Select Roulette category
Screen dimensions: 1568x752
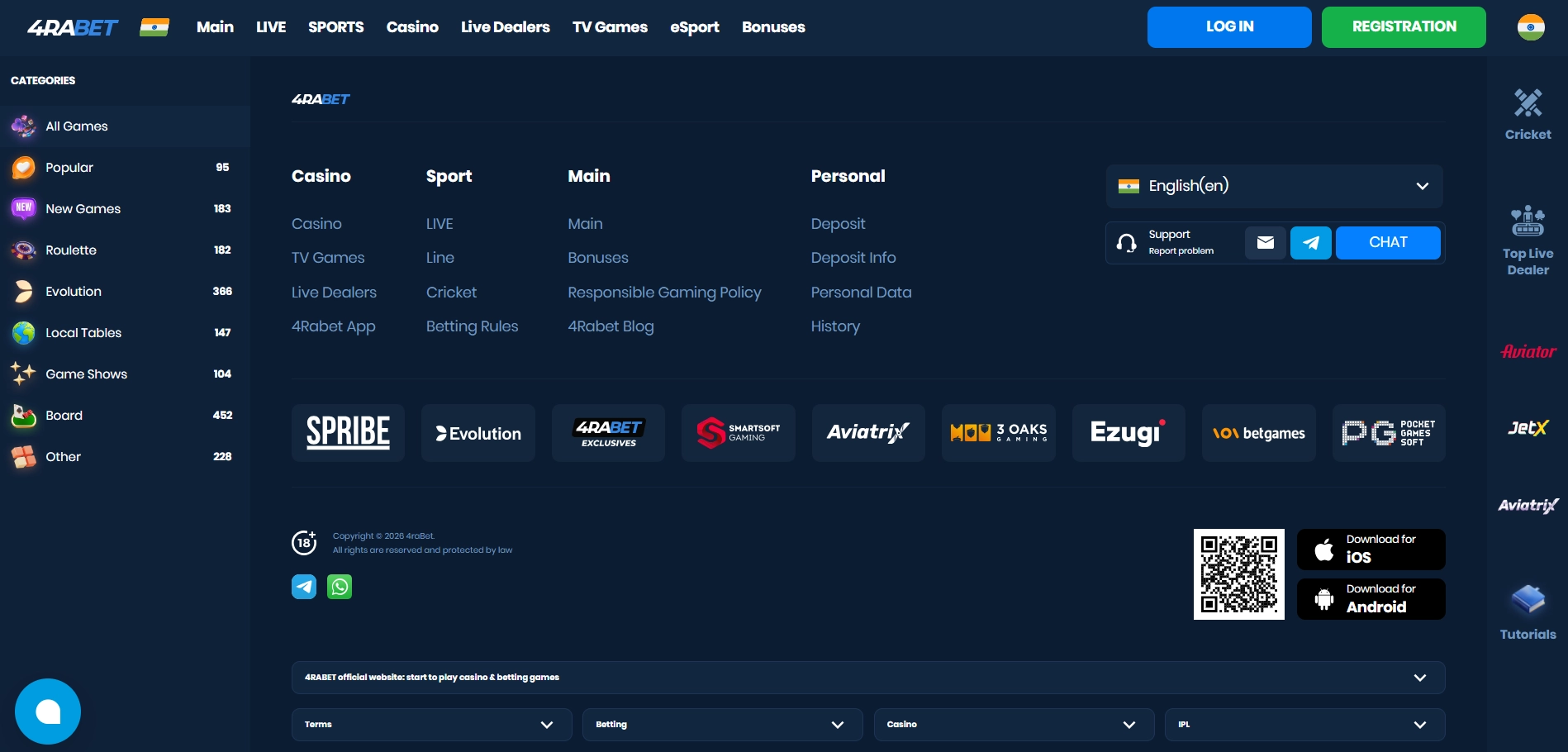[x=125, y=250]
